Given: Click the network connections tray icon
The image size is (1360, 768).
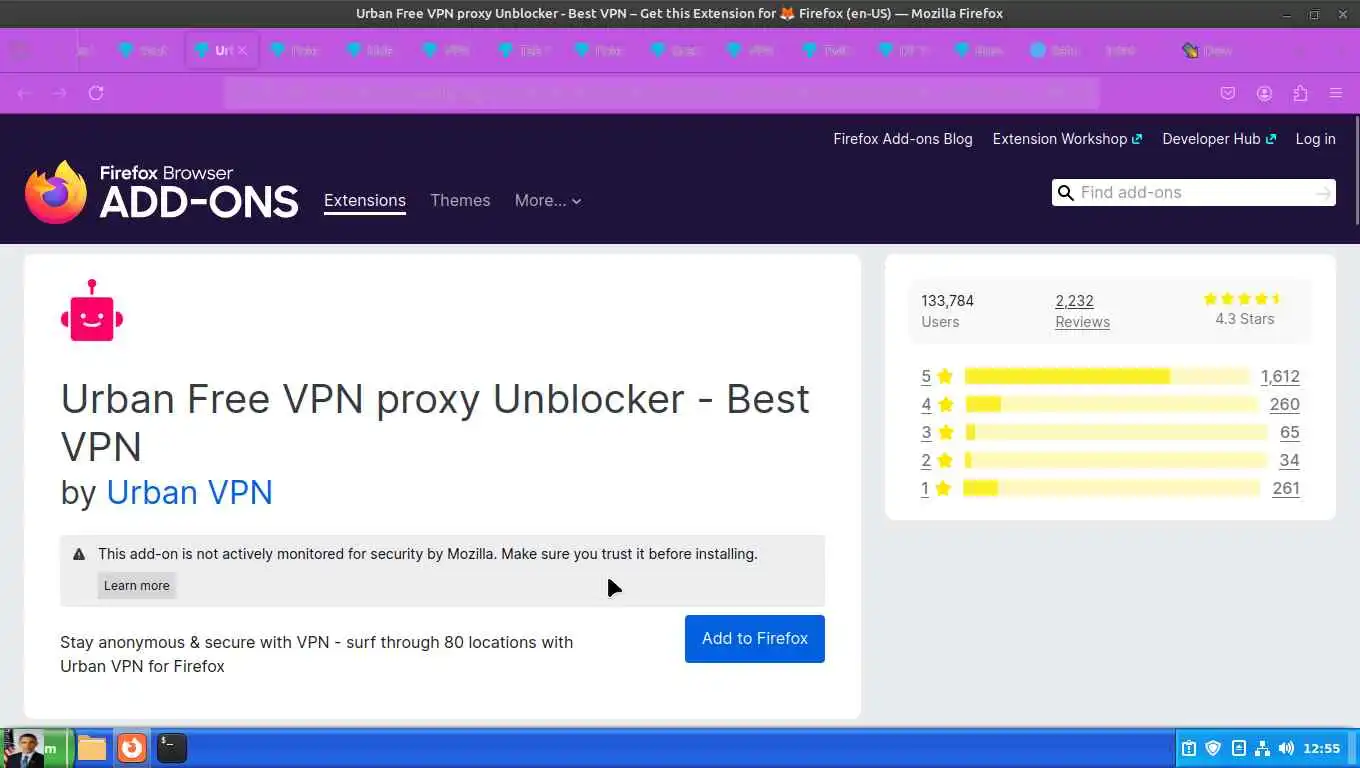Looking at the screenshot, I should coord(1262,748).
